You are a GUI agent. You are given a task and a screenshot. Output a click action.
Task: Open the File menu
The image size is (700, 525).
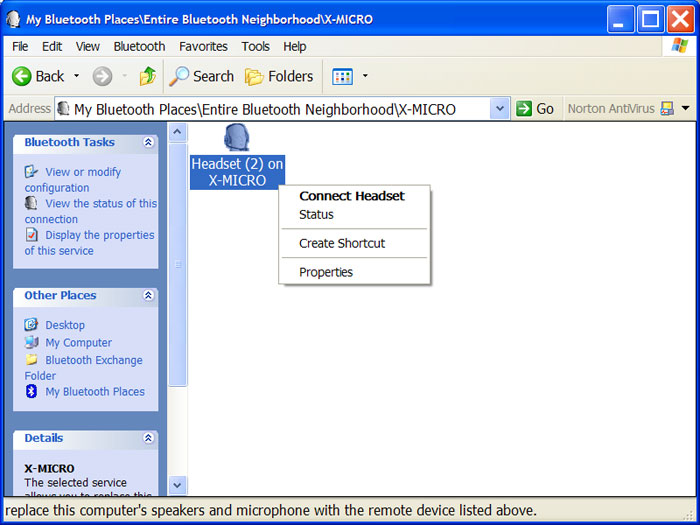[x=20, y=46]
